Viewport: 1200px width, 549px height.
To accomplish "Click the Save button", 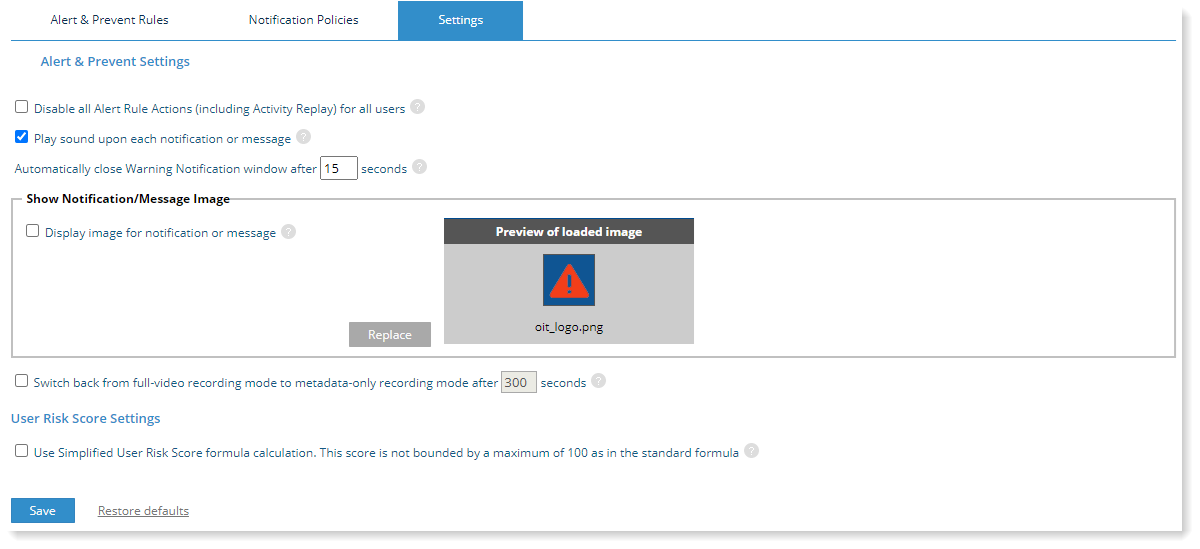I will 43,510.
